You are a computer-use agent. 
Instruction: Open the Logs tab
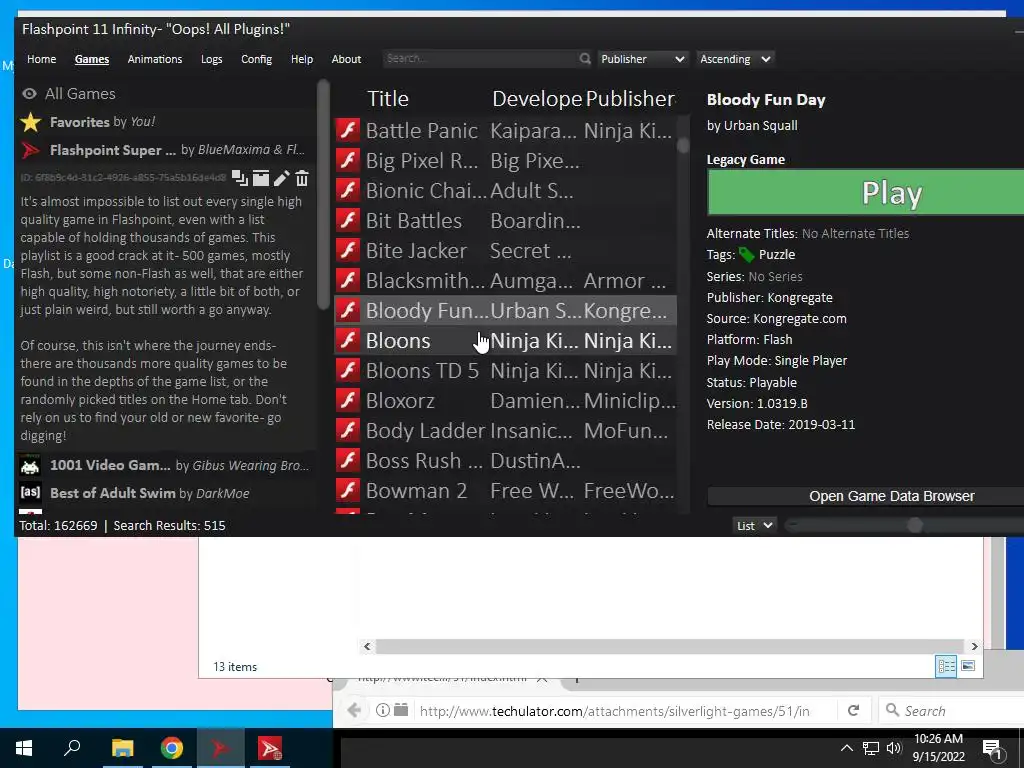click(212, 59)
